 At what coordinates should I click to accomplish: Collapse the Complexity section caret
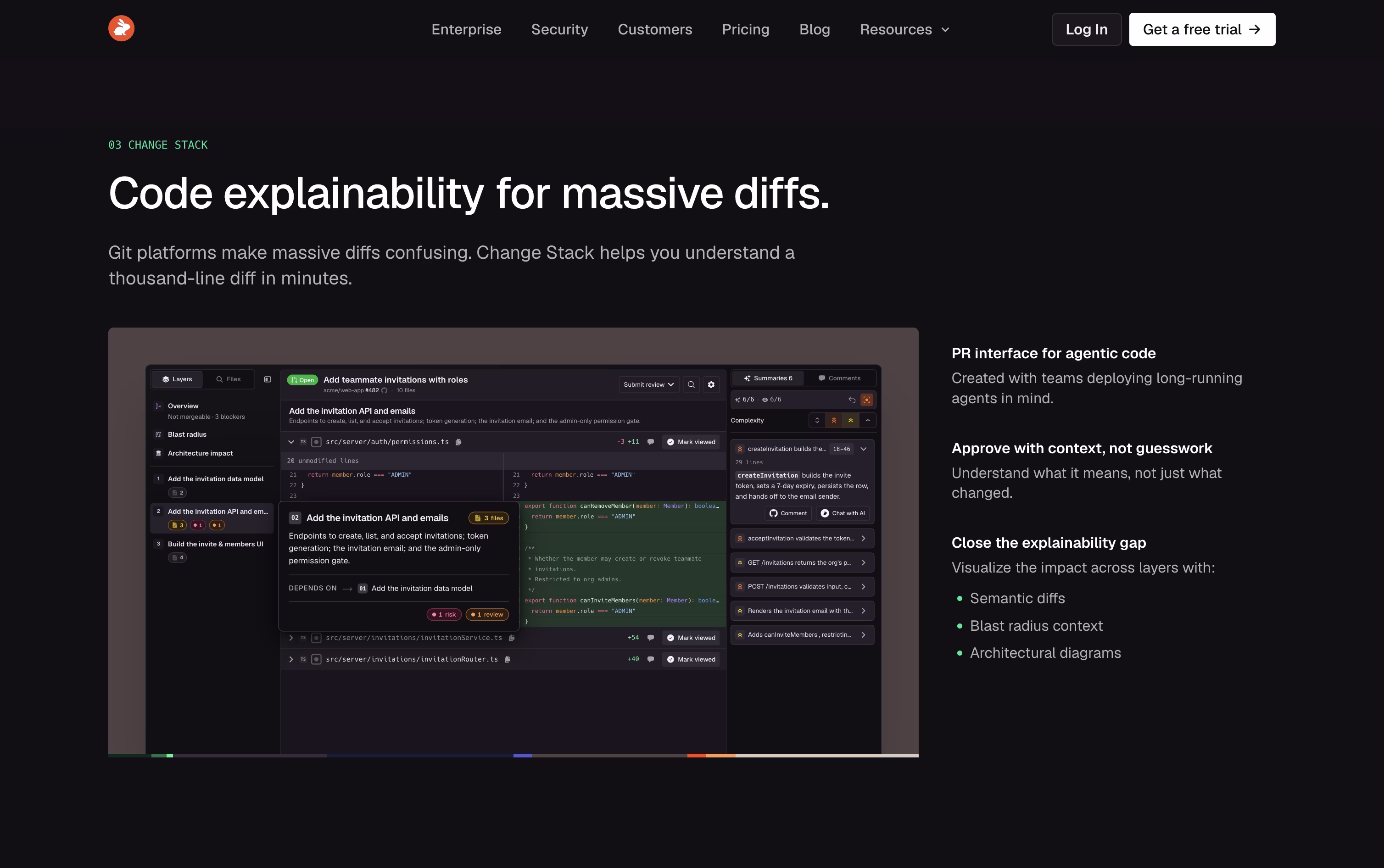tap(868, 420)
